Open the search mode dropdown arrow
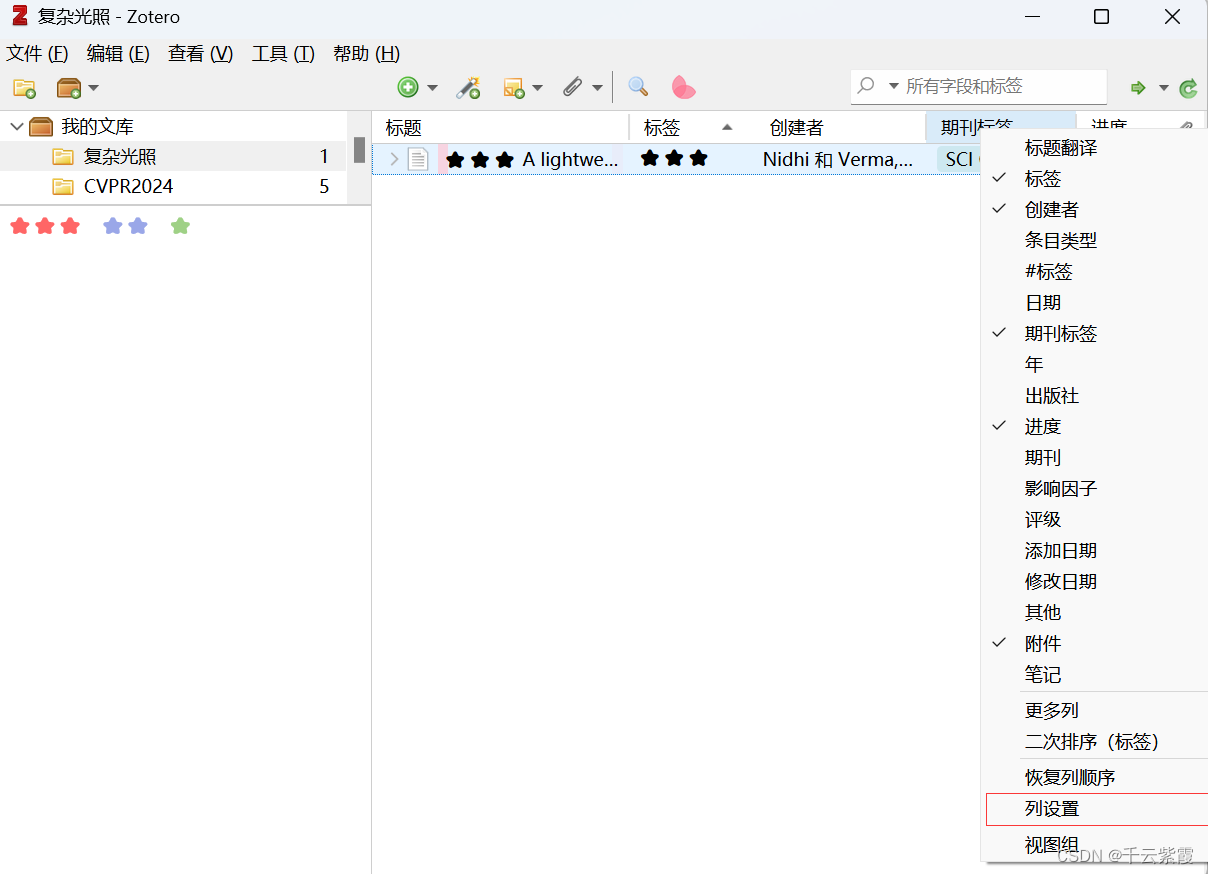1208x874 pixels. coord(894,86)
